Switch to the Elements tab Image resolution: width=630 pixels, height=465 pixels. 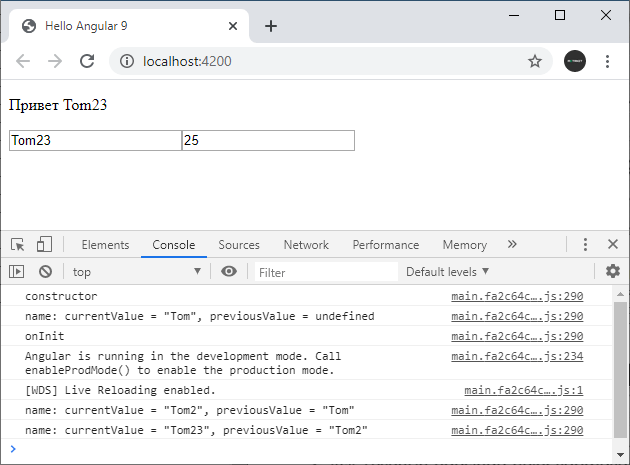click(x=105, y=245)
